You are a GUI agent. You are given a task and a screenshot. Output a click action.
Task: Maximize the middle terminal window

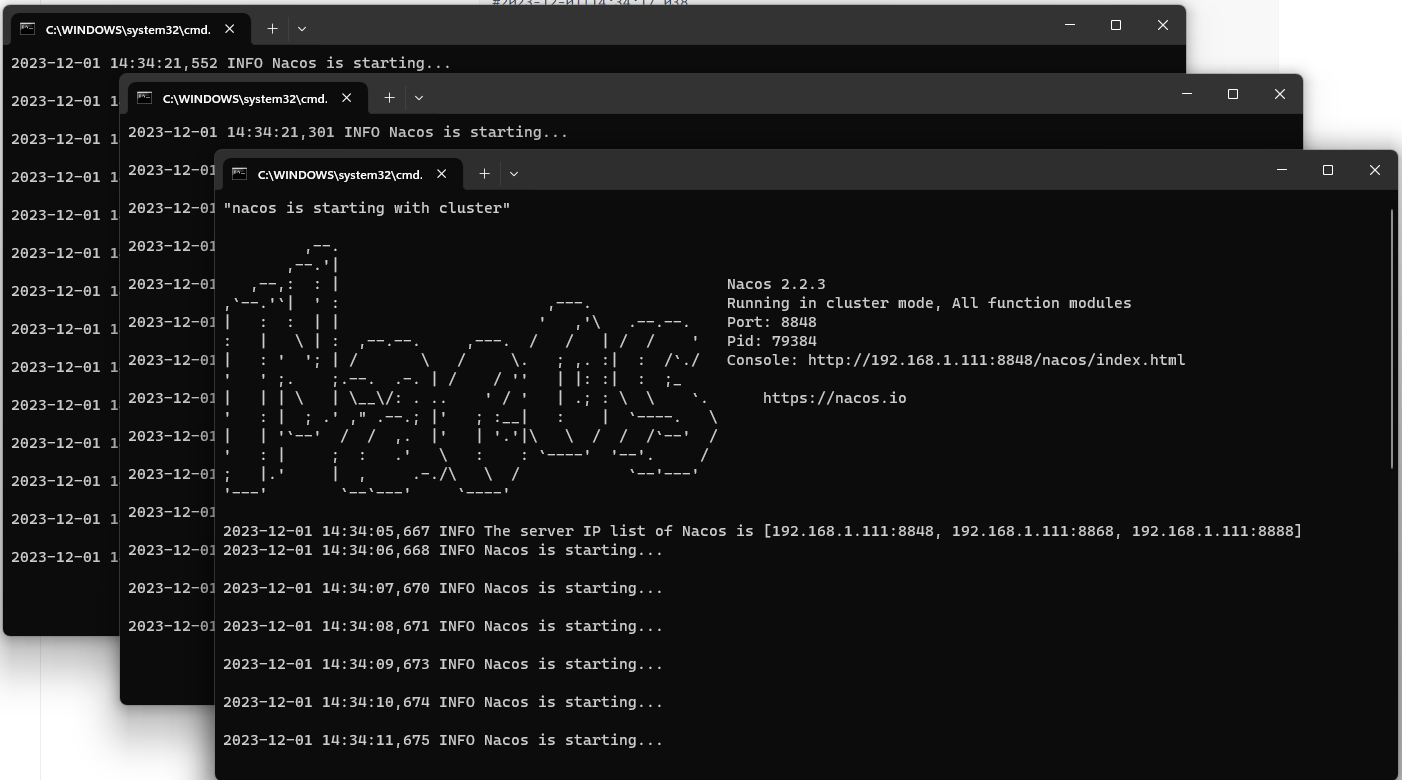1233,94
